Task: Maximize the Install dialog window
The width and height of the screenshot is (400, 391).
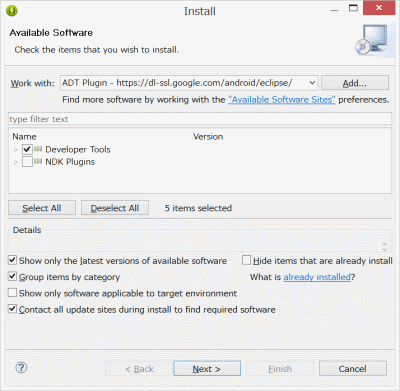Action: point(353,8)
